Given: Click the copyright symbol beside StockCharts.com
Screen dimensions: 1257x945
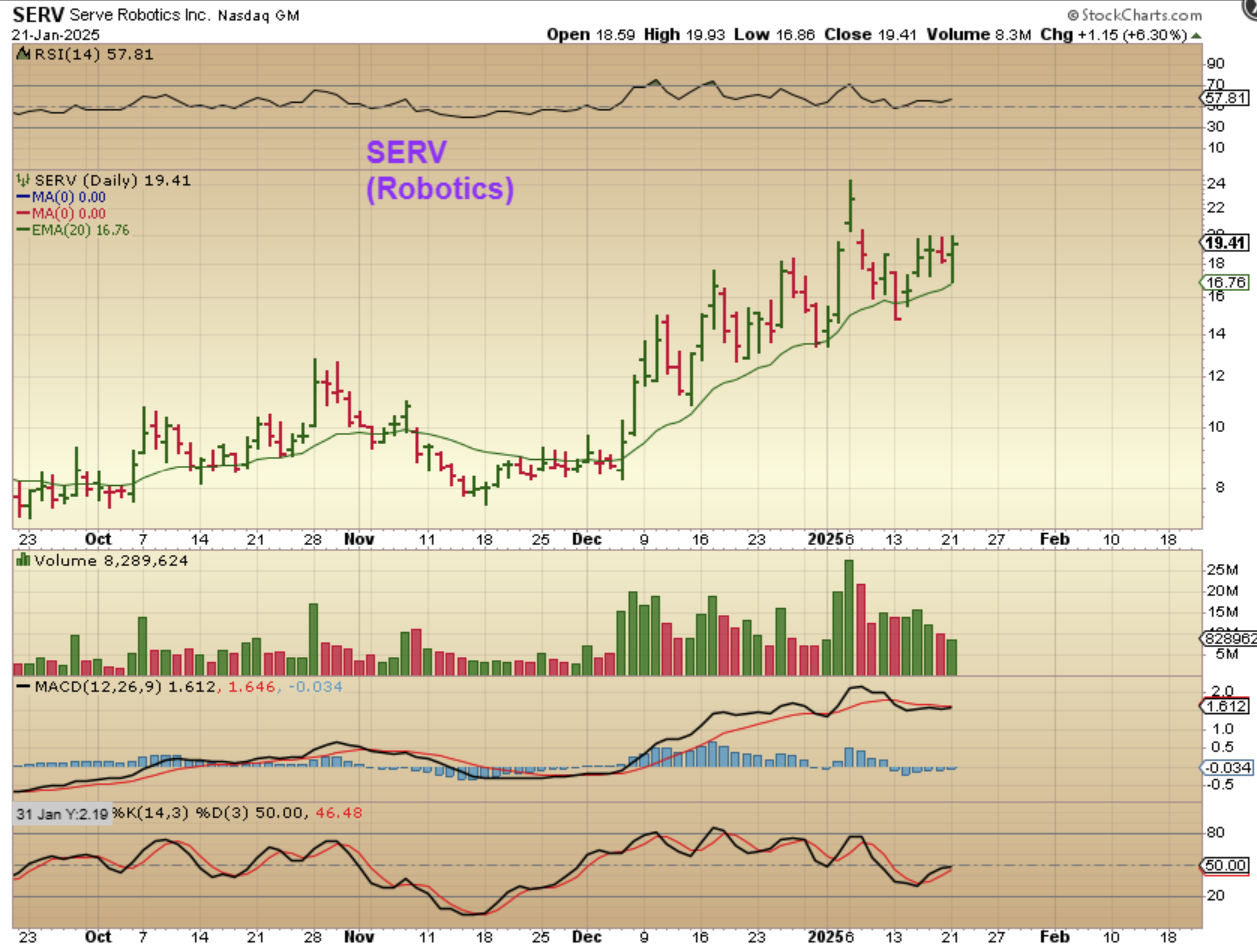Looking at the screenshot, I should pos(1073,15).
